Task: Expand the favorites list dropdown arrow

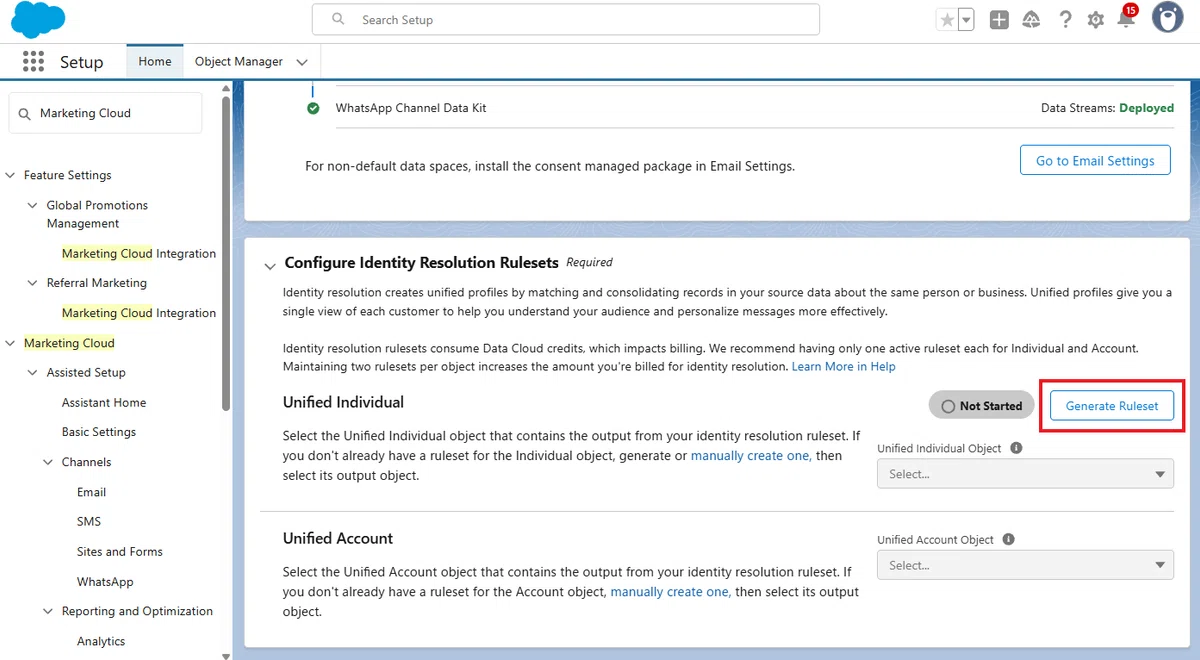Action: pos(966,20)
